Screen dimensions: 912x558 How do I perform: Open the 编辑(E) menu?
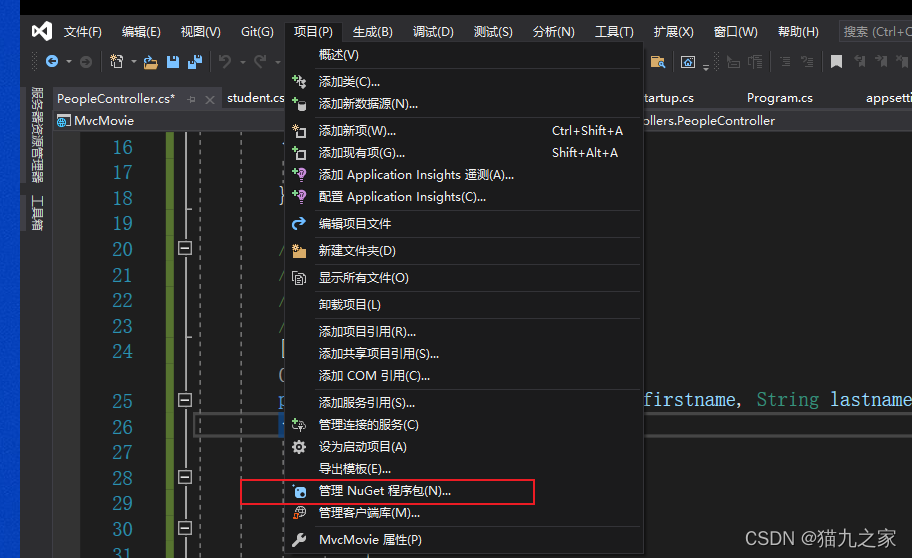pyautogui.click(x=141, y=31)
